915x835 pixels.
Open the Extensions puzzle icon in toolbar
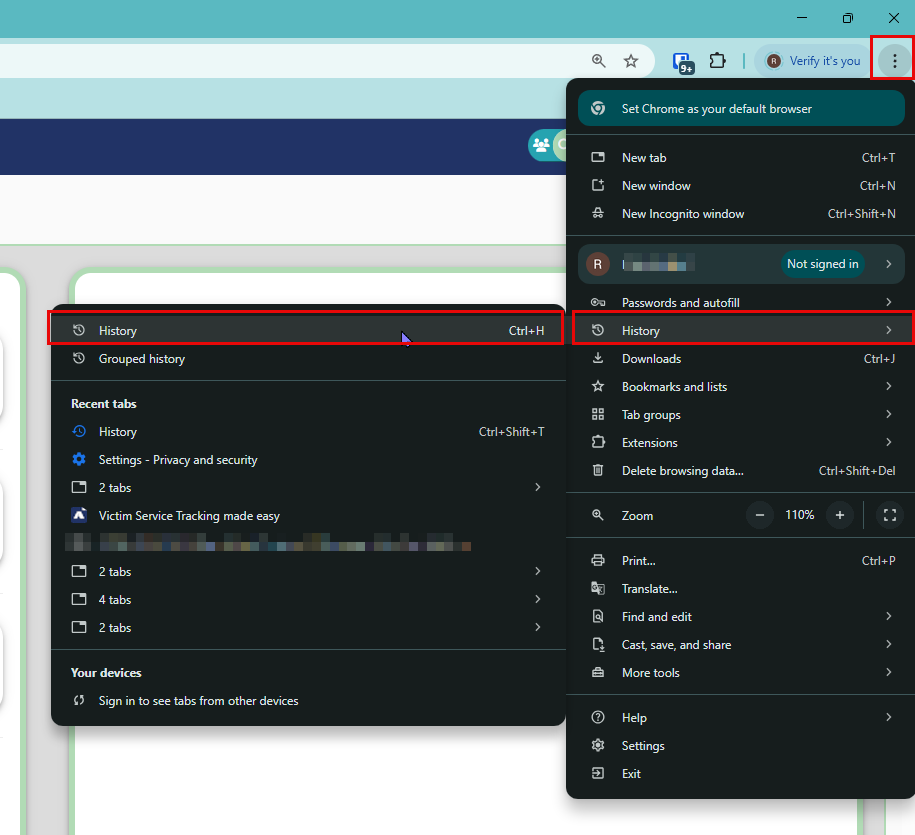point(717,61)
